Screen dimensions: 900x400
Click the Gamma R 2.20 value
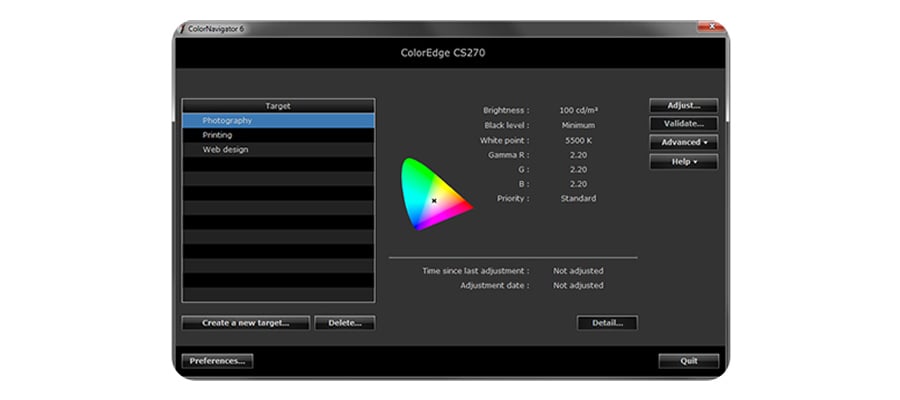pyautogui.click(x=579, y=155)
